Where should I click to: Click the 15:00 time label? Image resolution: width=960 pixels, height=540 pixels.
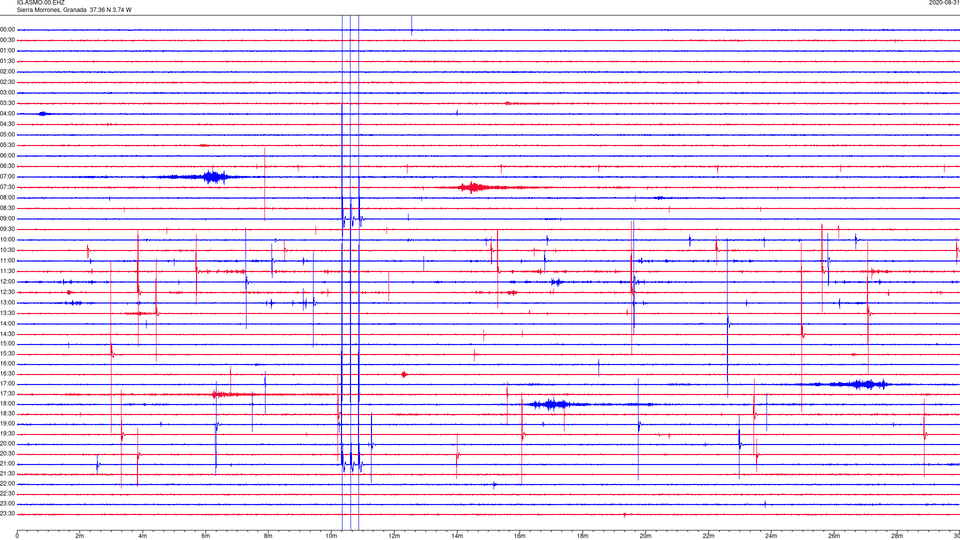point(7,344)
